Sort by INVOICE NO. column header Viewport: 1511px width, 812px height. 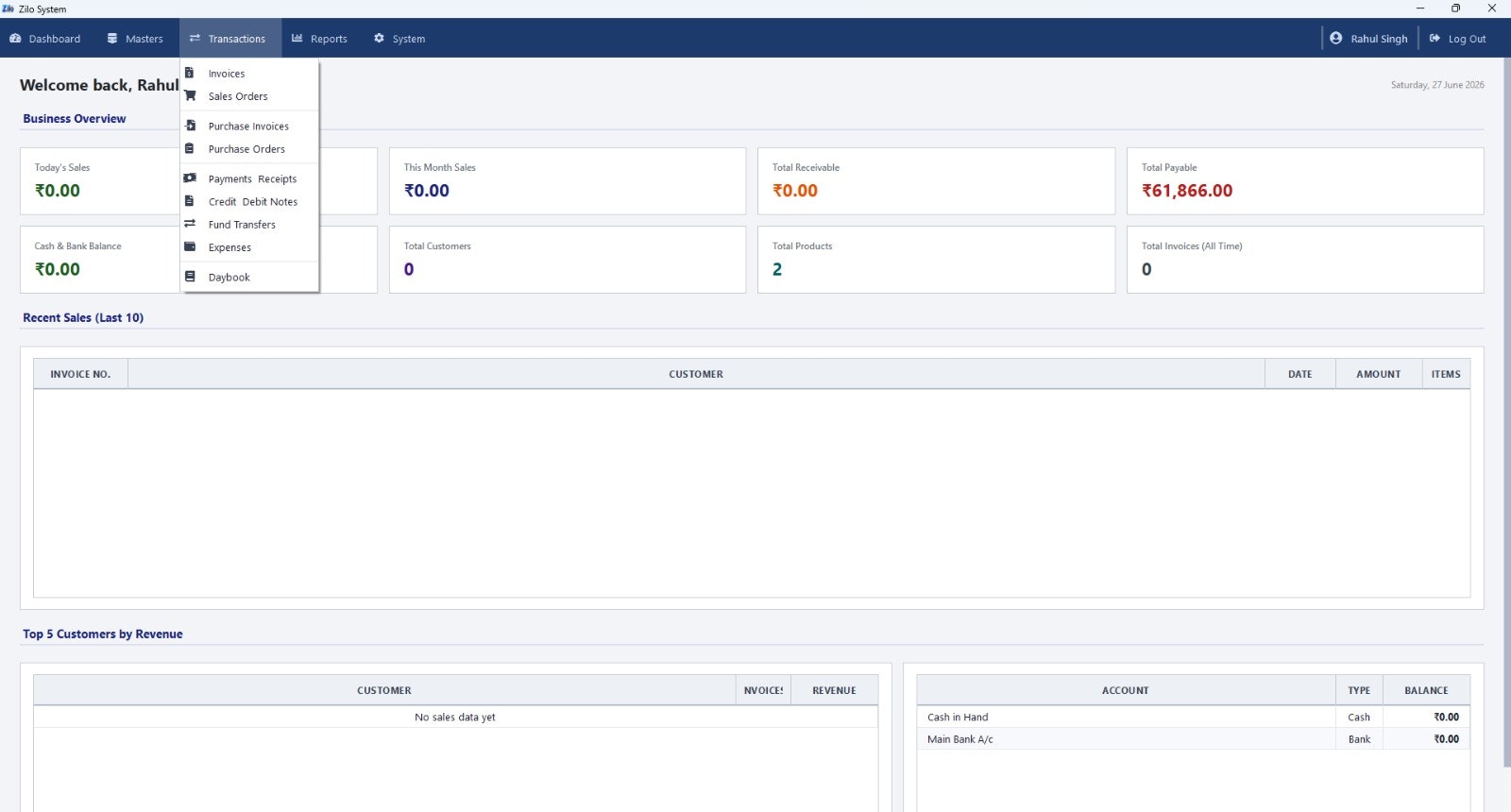(x=80, y=374)
